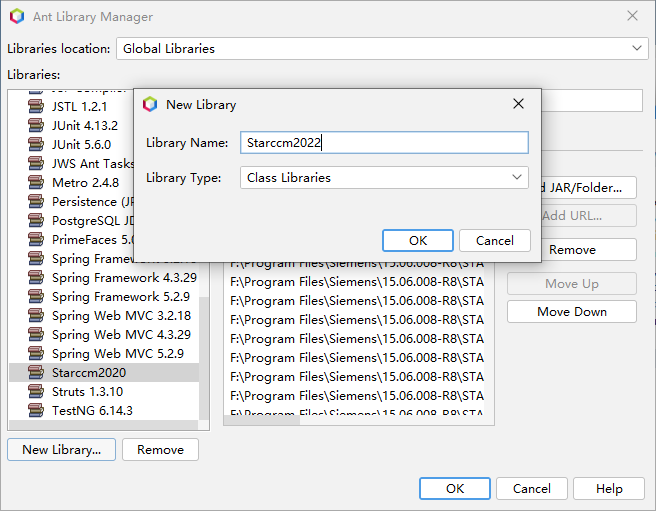Select Spring Framework 5.2.9 library
This screenshot has width=656, height=511.
(121, 296)
